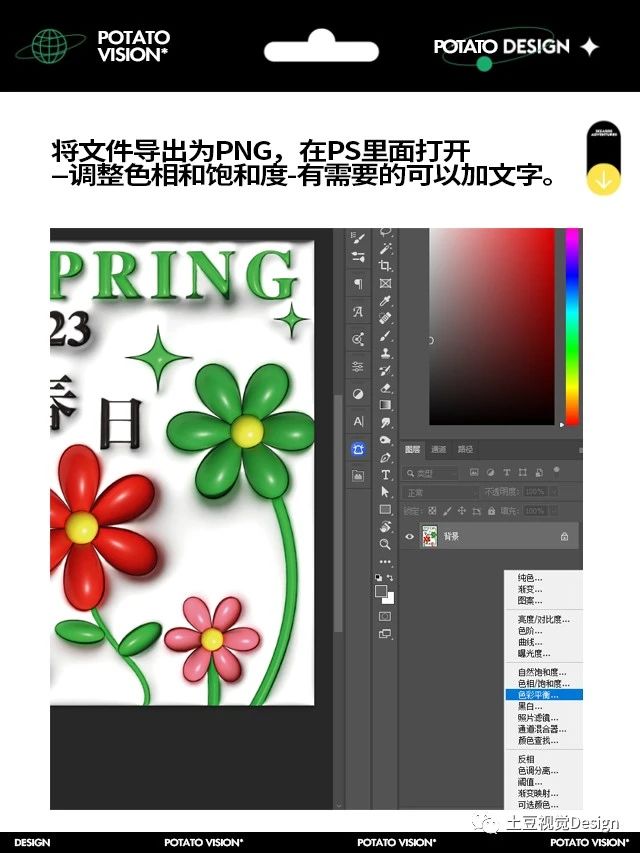Toggle type layer filter

(507, 472)
